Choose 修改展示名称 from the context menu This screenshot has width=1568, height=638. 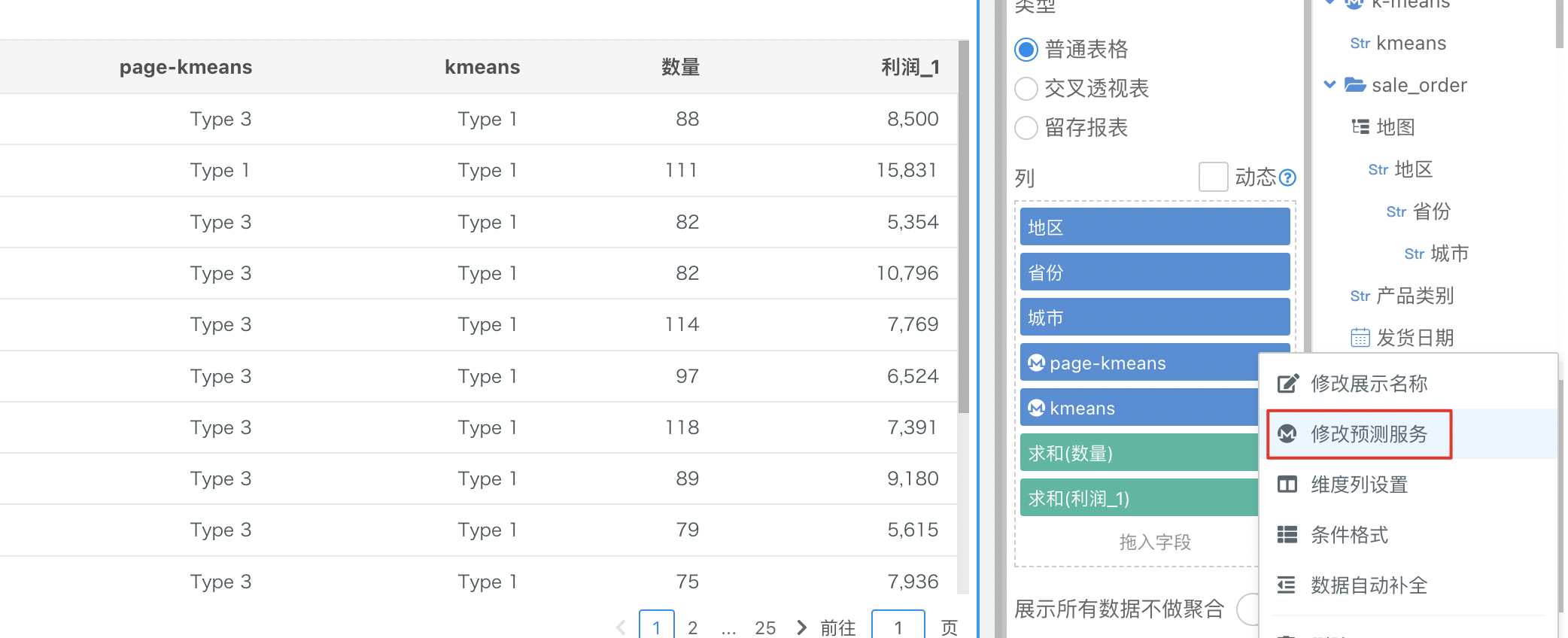(1408, 384)
